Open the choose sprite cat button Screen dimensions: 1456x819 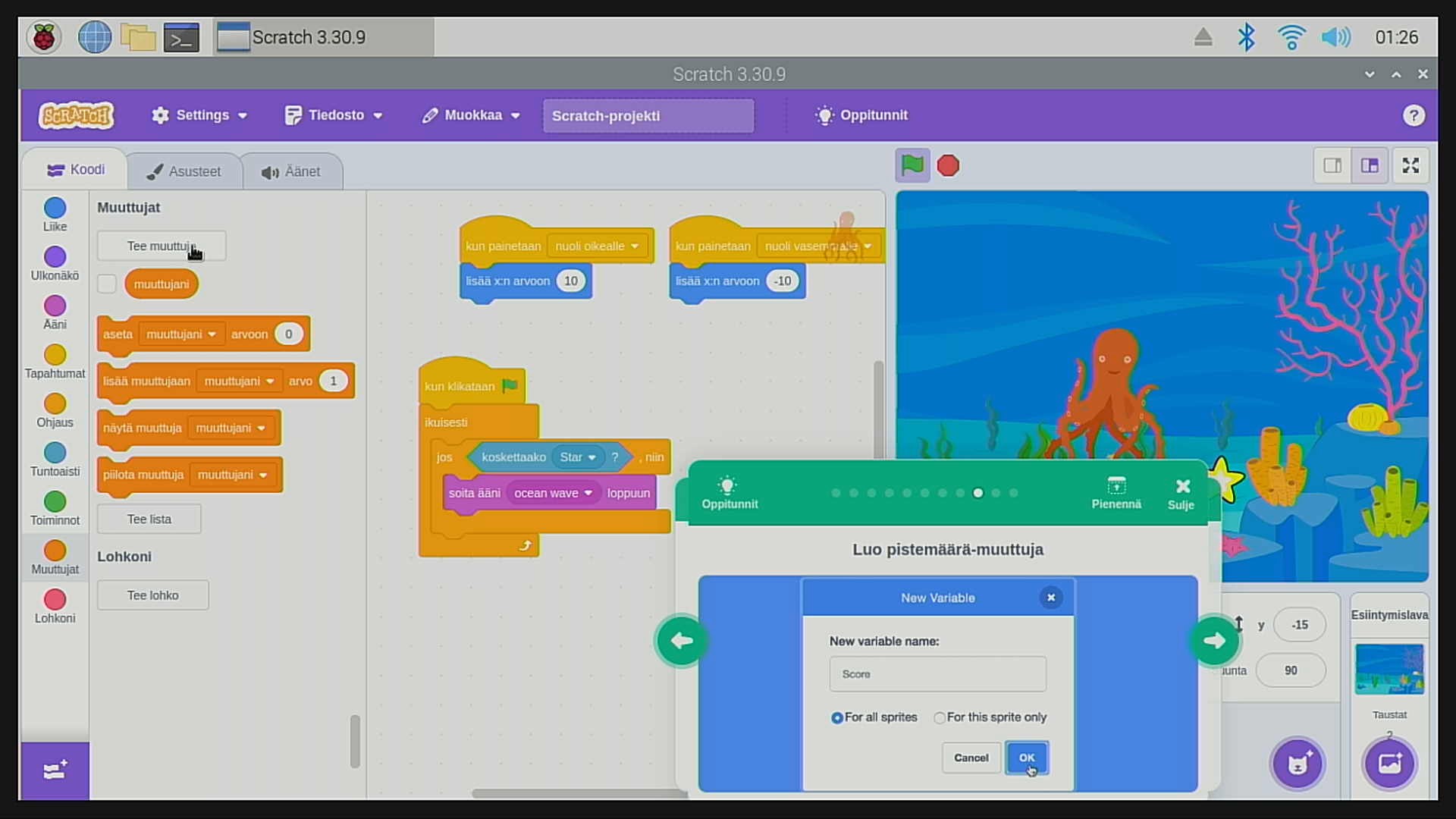tap(1298, 763)
